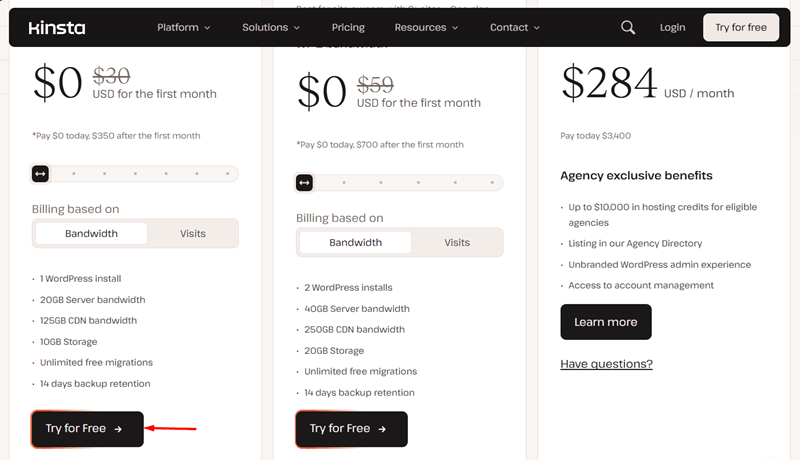The image size is (800, 460).
Task: Expand the Contact menu chevron
Action: (x=537, y=28)
